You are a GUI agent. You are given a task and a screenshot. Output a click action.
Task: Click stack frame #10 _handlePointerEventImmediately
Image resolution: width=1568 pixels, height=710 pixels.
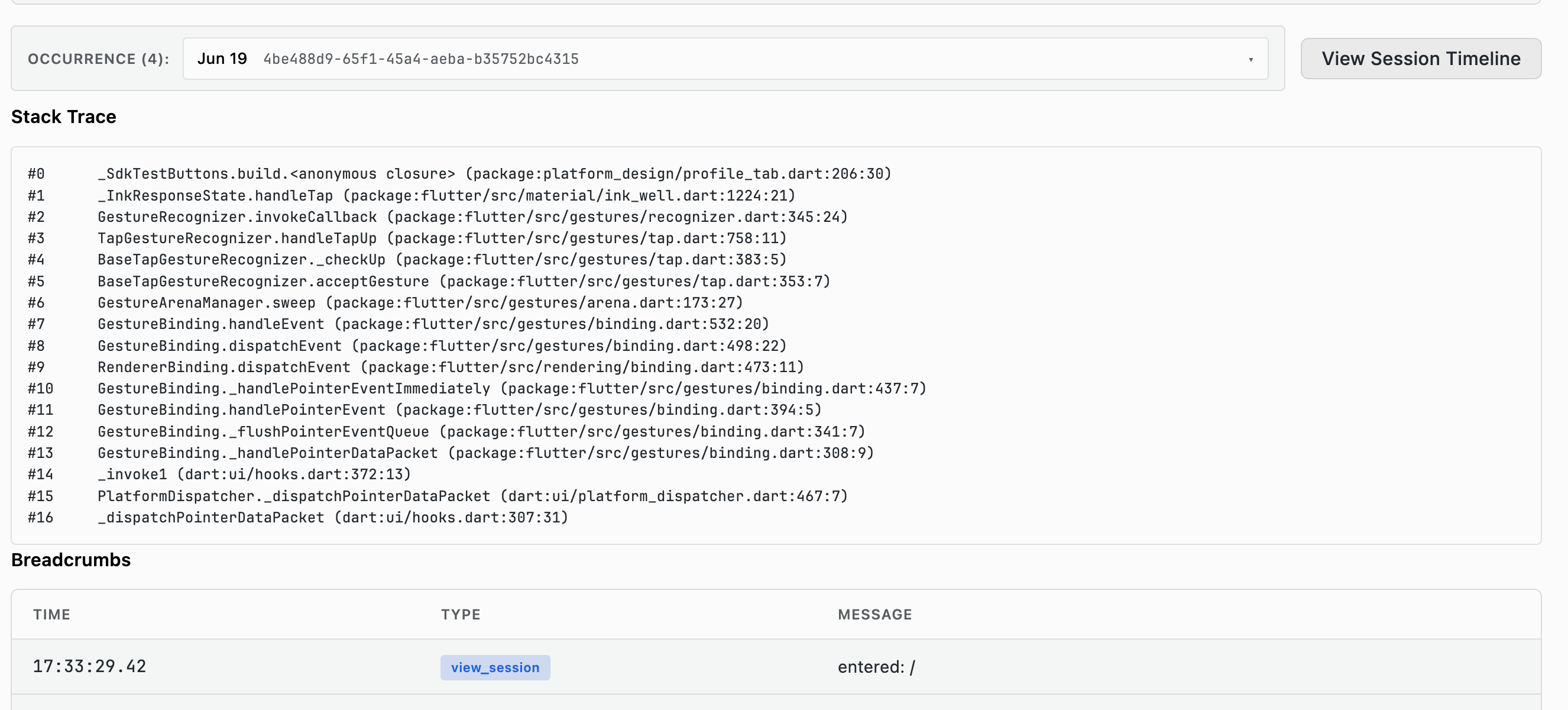(x=477, y=389)
